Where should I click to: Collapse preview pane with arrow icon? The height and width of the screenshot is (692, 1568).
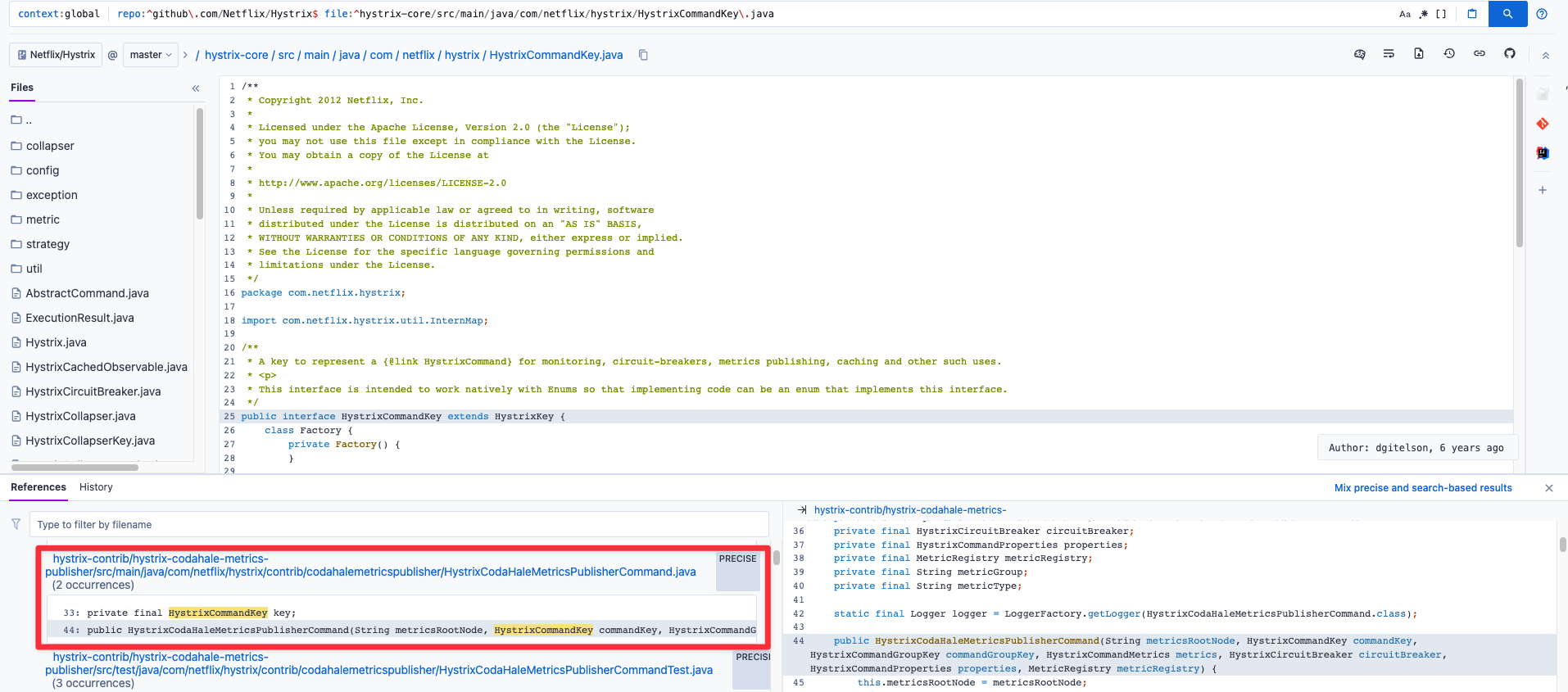pyautogui.click(x=802, y=510)
